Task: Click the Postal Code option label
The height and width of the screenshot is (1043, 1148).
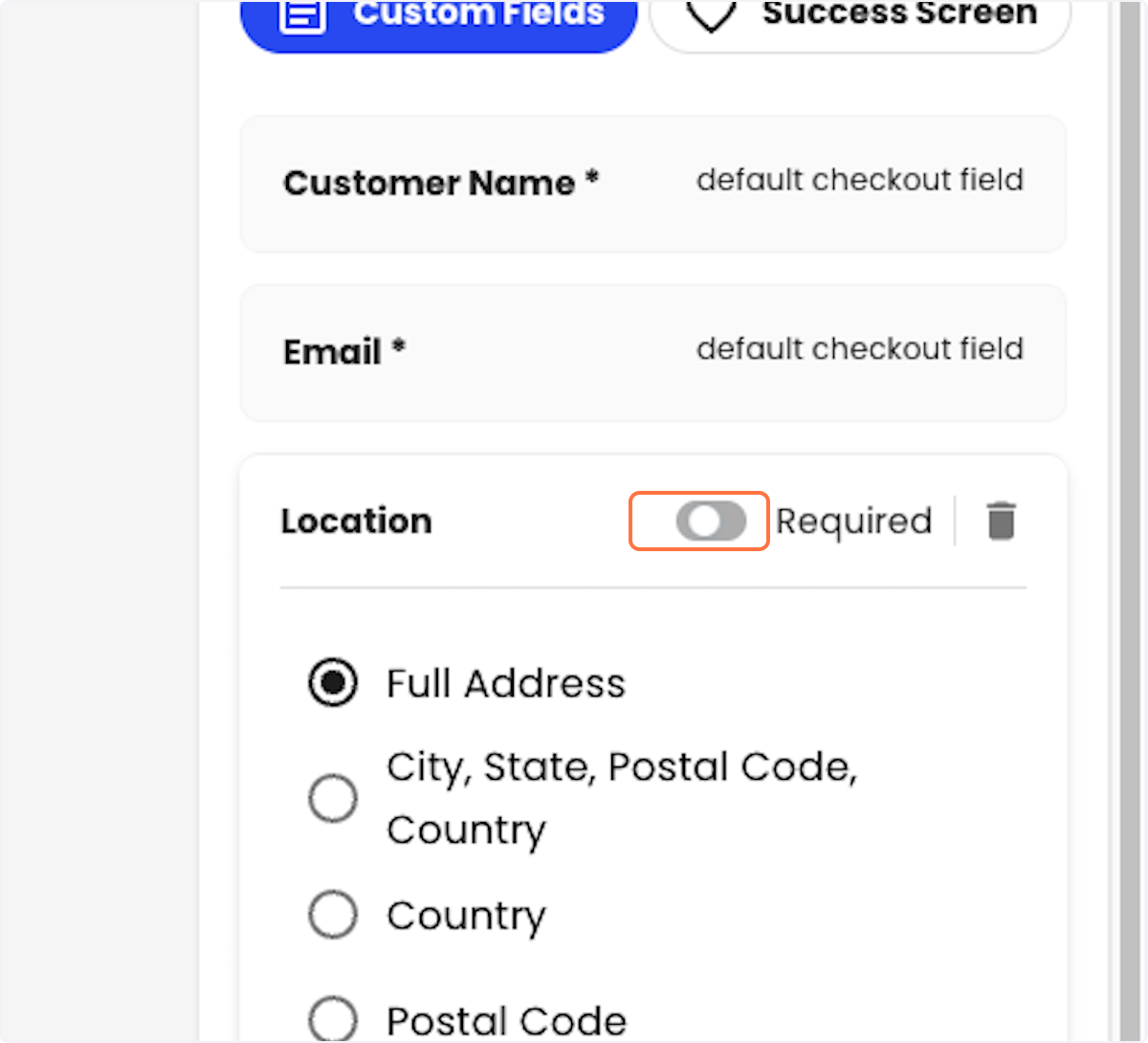Action: [507, 1021]
